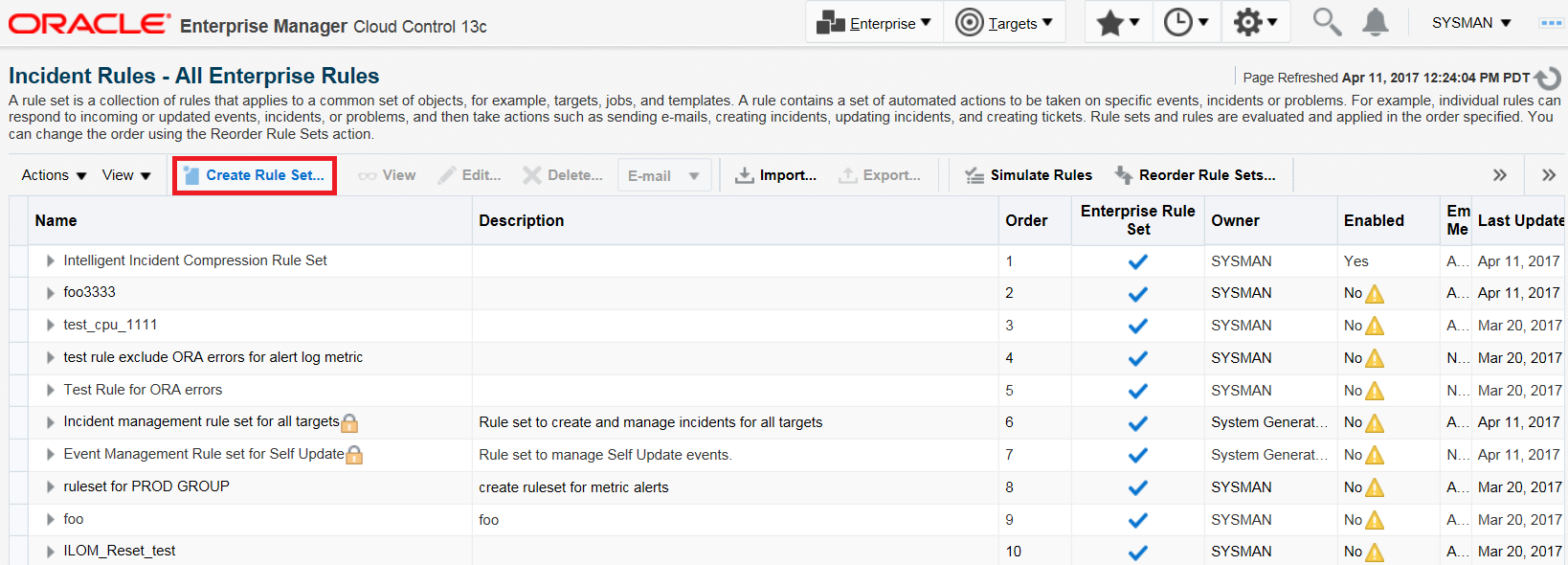The height and width of the screenshot is (565, 1568).
Task: Open the SYSMAN user dropdown
Action: pyautogui.click(x=1471, y=22)
